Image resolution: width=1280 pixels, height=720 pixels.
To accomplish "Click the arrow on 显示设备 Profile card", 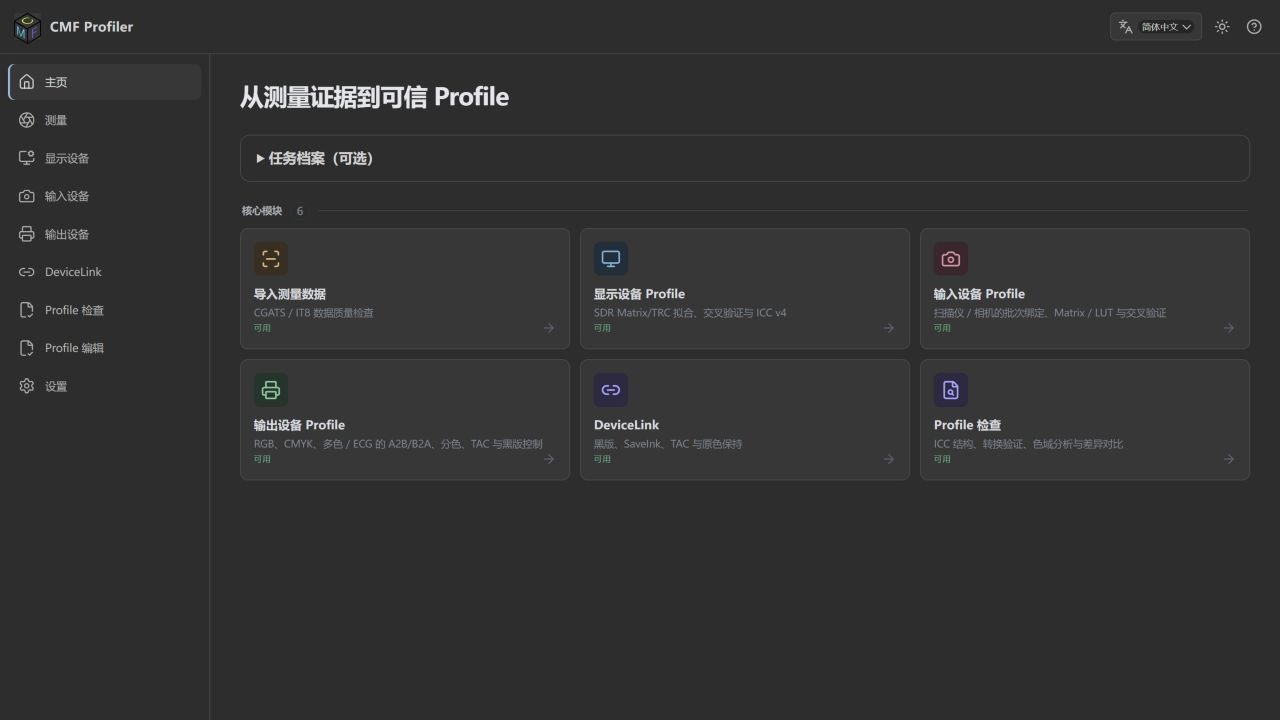I will 889,328.
